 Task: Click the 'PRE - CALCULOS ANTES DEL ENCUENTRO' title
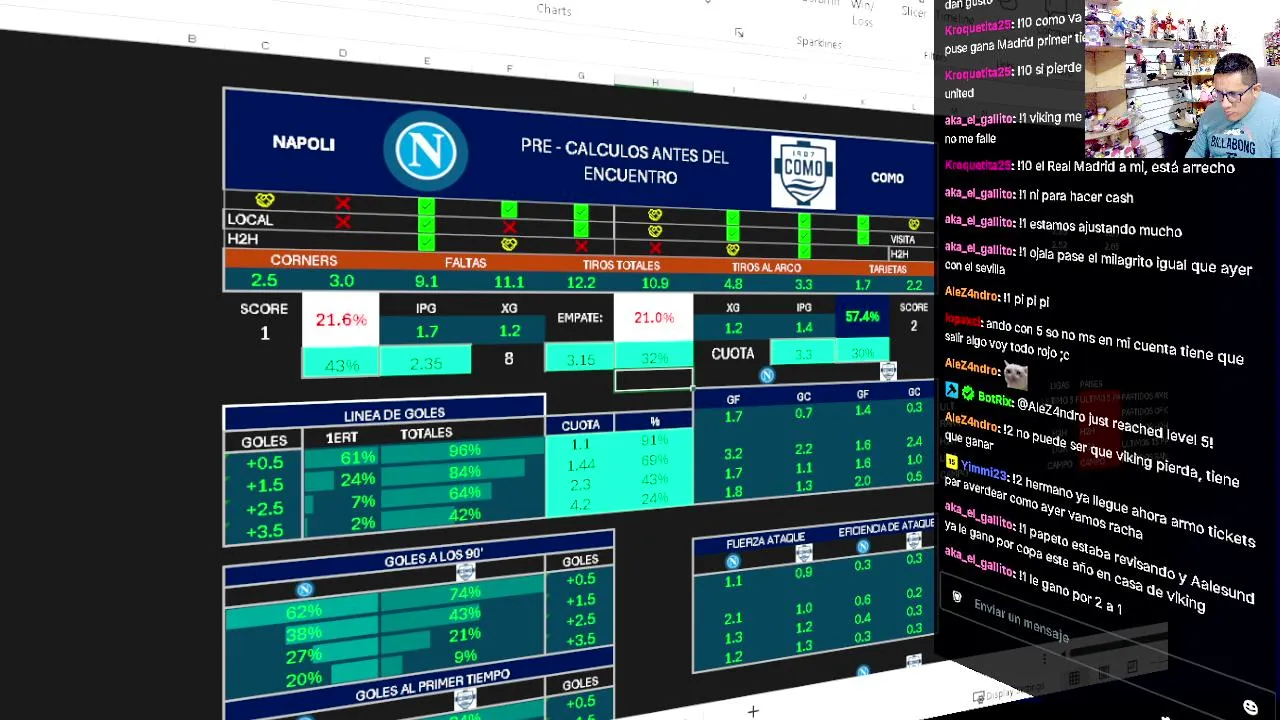625,164
